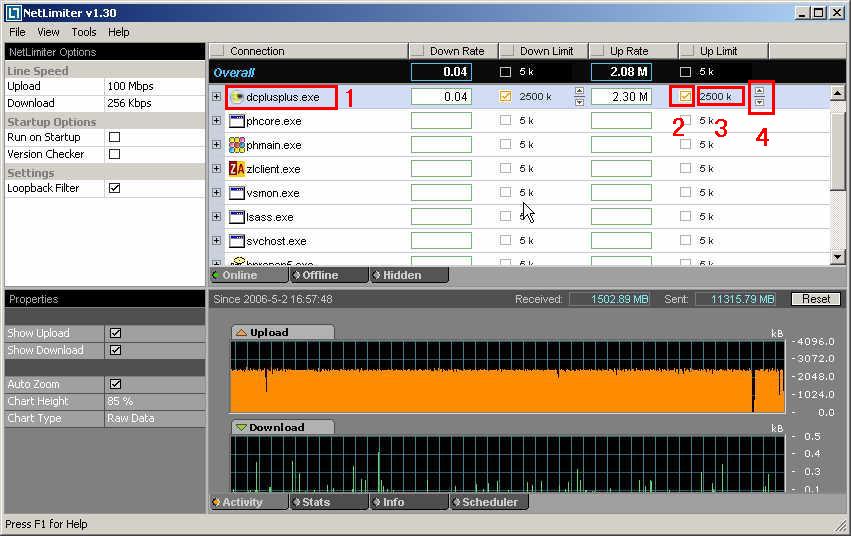Click the Up Rate column header

633,51
